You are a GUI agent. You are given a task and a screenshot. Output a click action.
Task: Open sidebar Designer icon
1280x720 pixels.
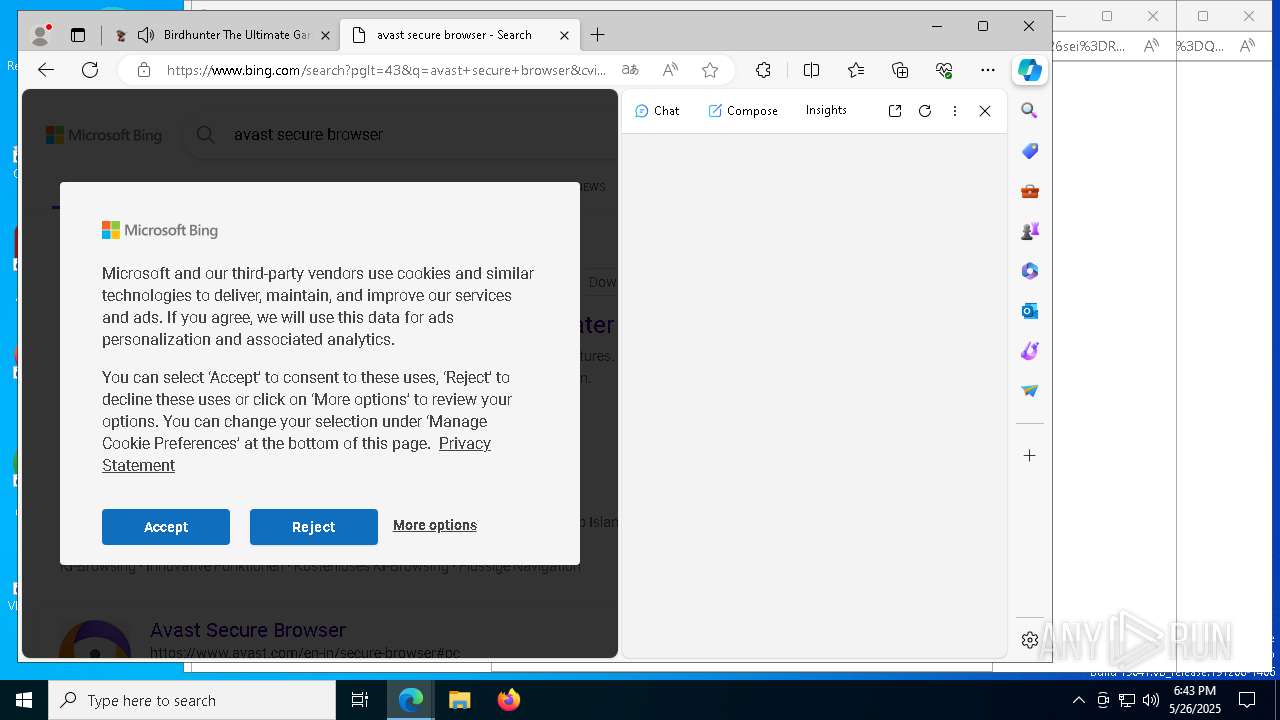coord(1030,351)
